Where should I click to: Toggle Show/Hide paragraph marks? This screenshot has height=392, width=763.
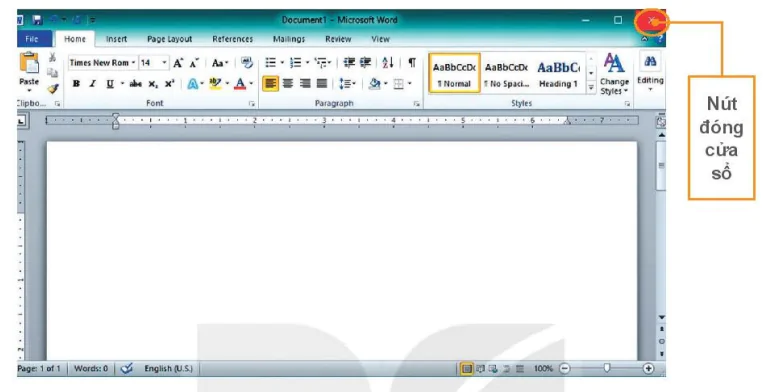click(x=412, y=63)
